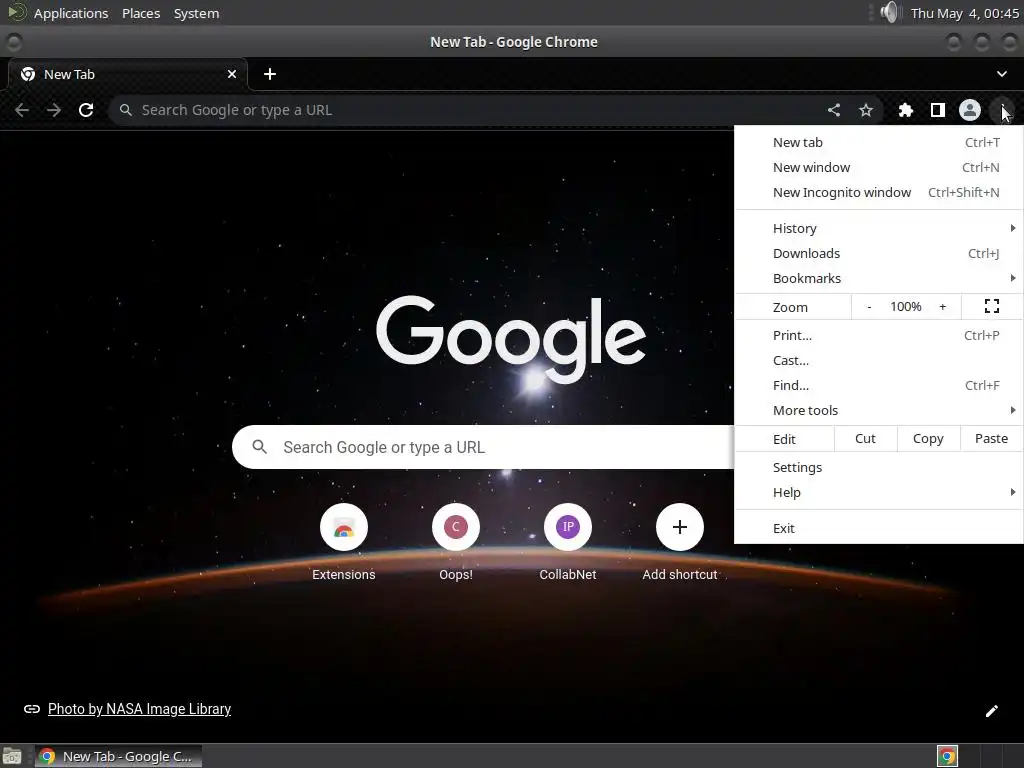The width and height of the screenshot is (1024, 768).
Task: Open the Extensions puzzle icon
Action: click(x=906, y=110)
